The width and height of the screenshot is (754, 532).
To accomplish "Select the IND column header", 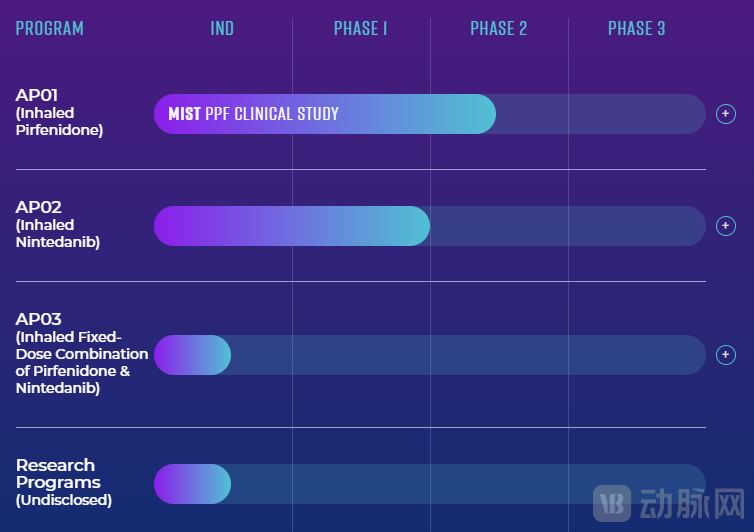I will (x=222, y=28).
